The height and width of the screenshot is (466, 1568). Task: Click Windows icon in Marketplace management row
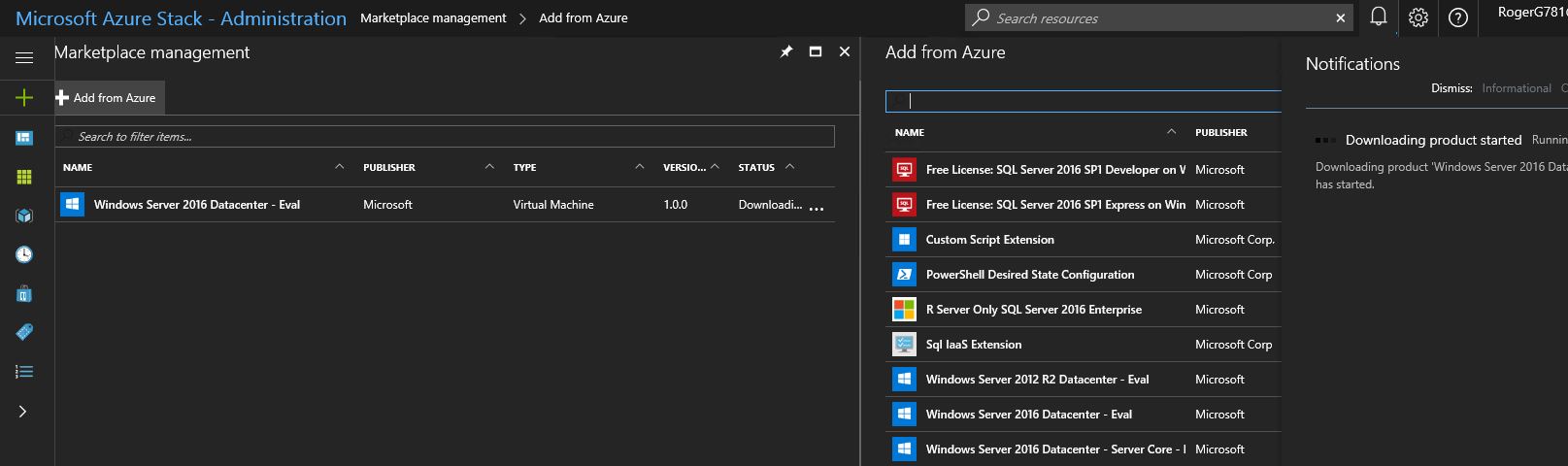click(72, 204)
